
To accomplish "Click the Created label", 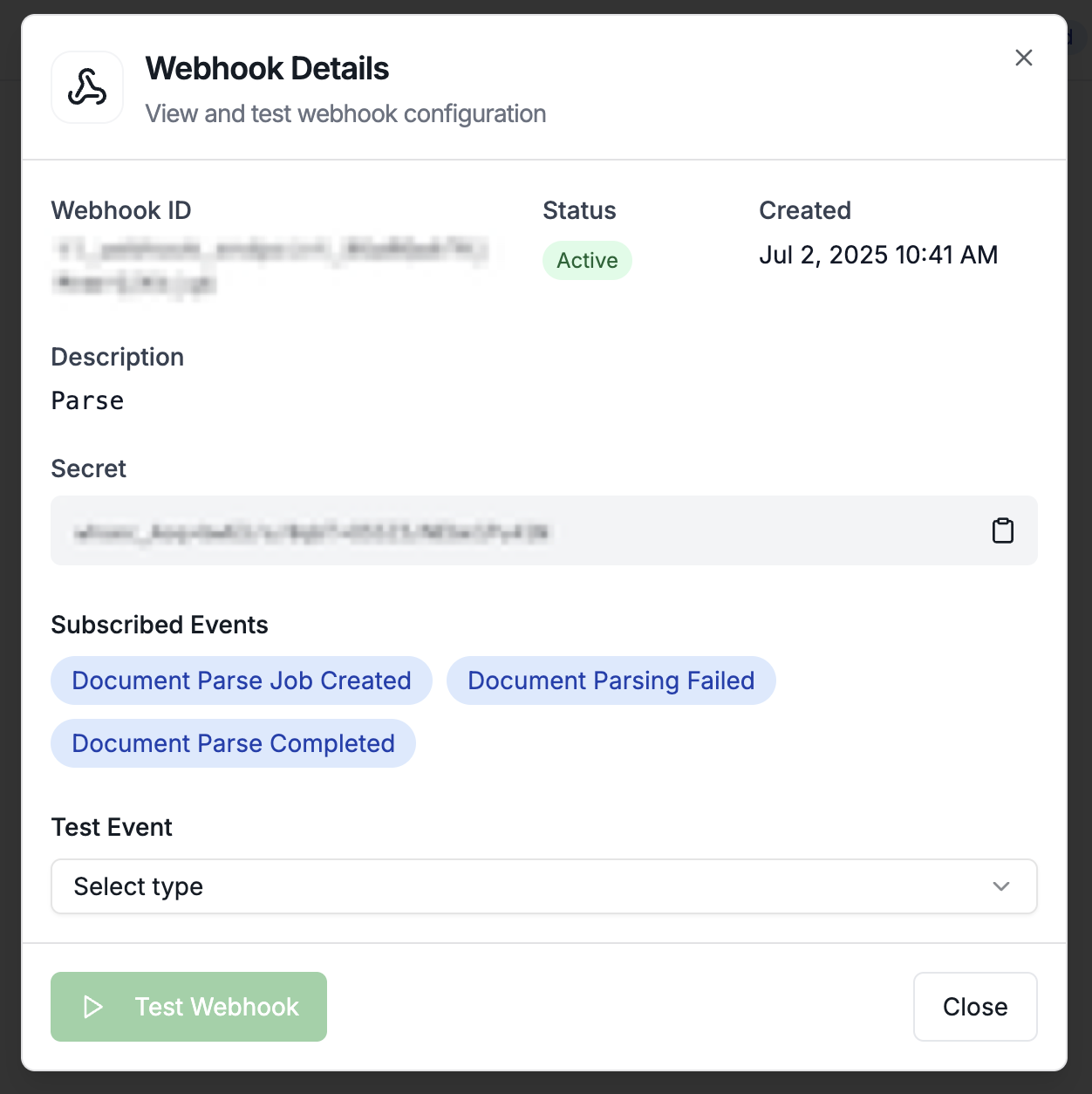I will 805,210.
